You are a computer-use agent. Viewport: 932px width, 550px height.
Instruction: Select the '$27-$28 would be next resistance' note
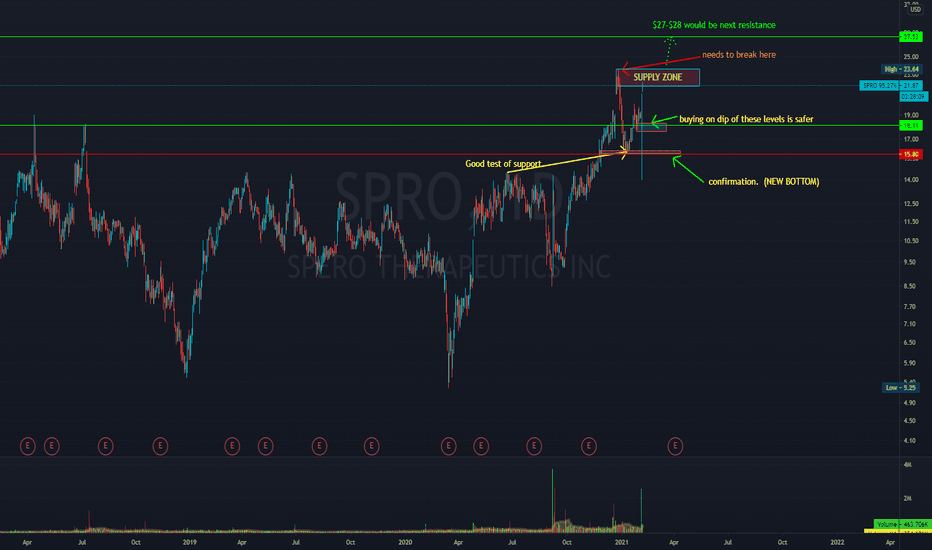714,25
